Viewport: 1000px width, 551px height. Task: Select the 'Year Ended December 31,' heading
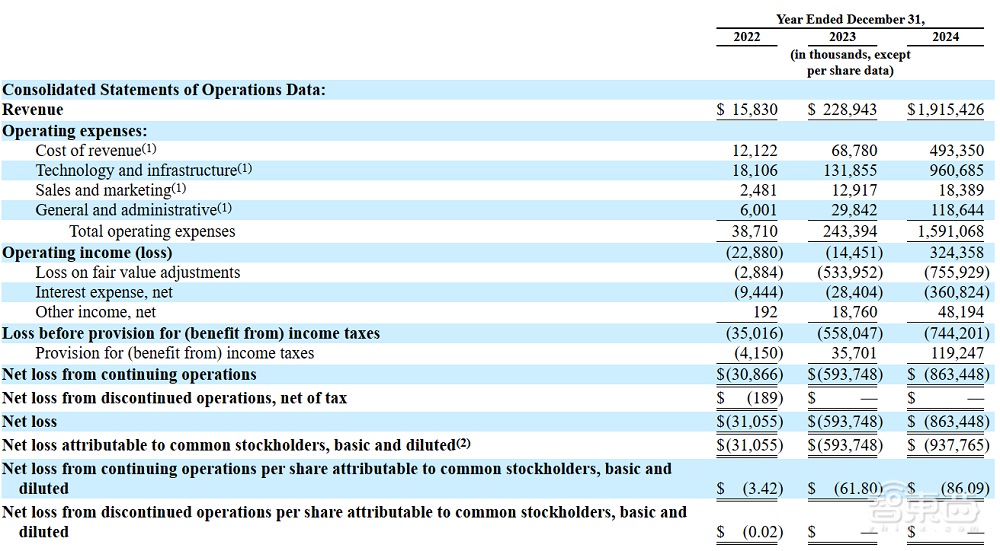848,19
